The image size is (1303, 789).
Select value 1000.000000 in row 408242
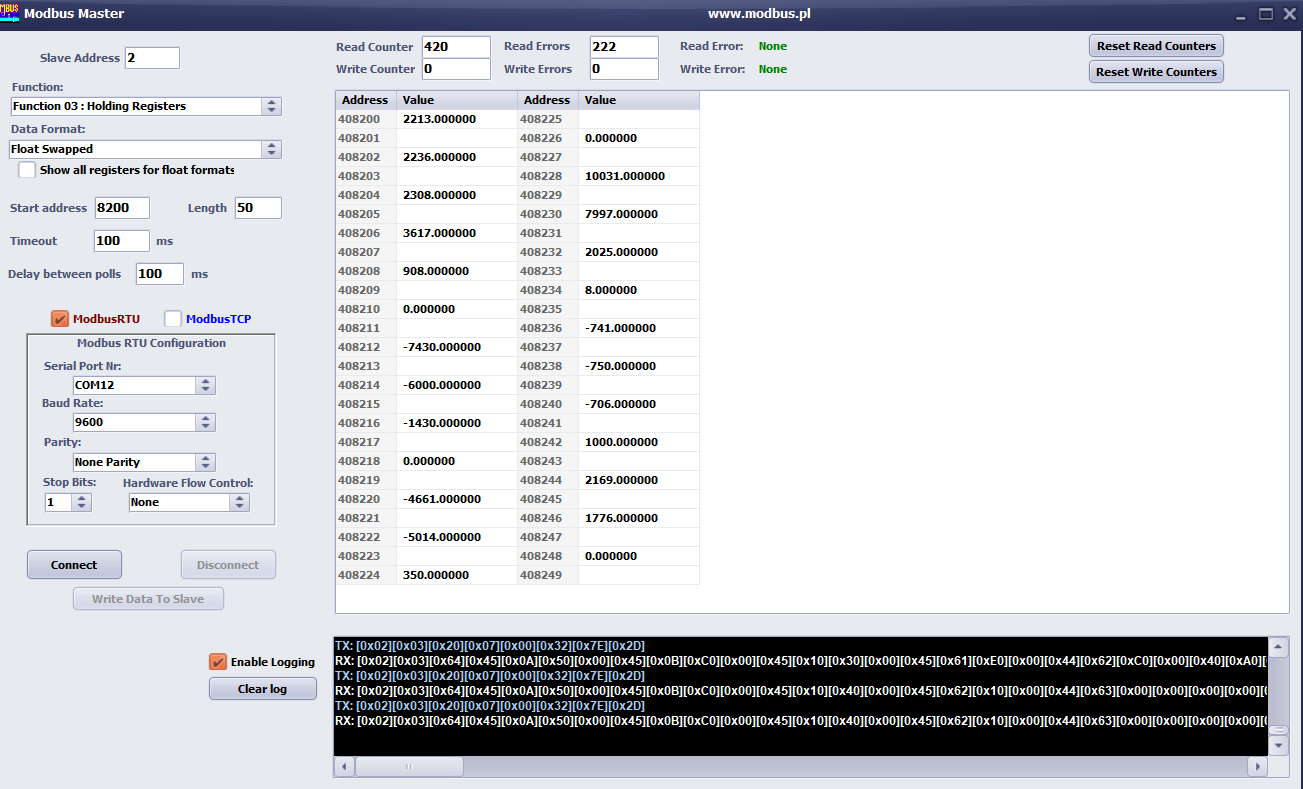tap(639, 442)
